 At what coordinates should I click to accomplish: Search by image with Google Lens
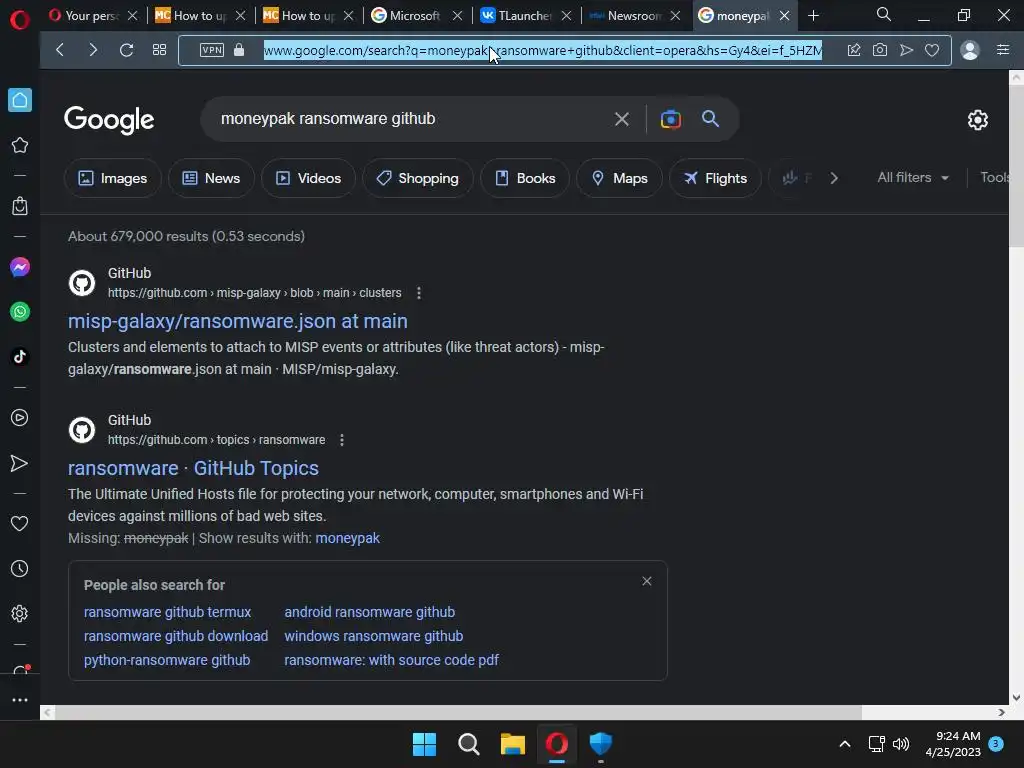(671, 119)
